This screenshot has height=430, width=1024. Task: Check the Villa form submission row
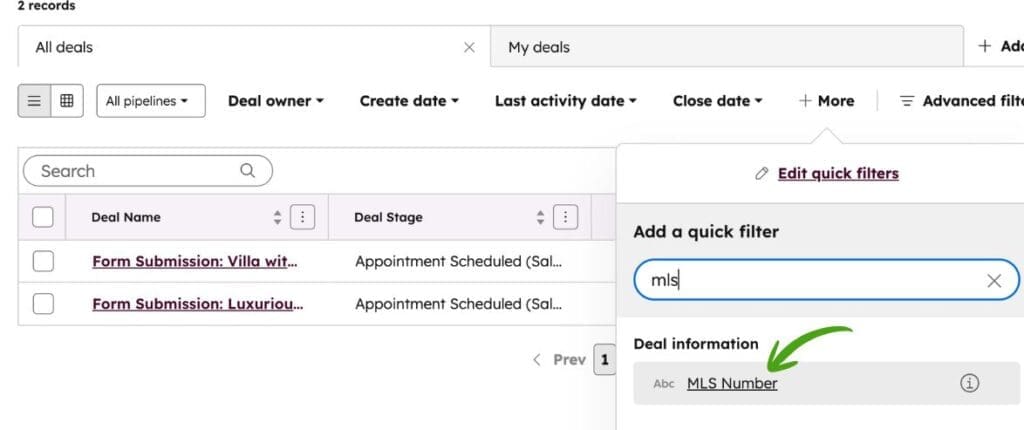[43, 261]
